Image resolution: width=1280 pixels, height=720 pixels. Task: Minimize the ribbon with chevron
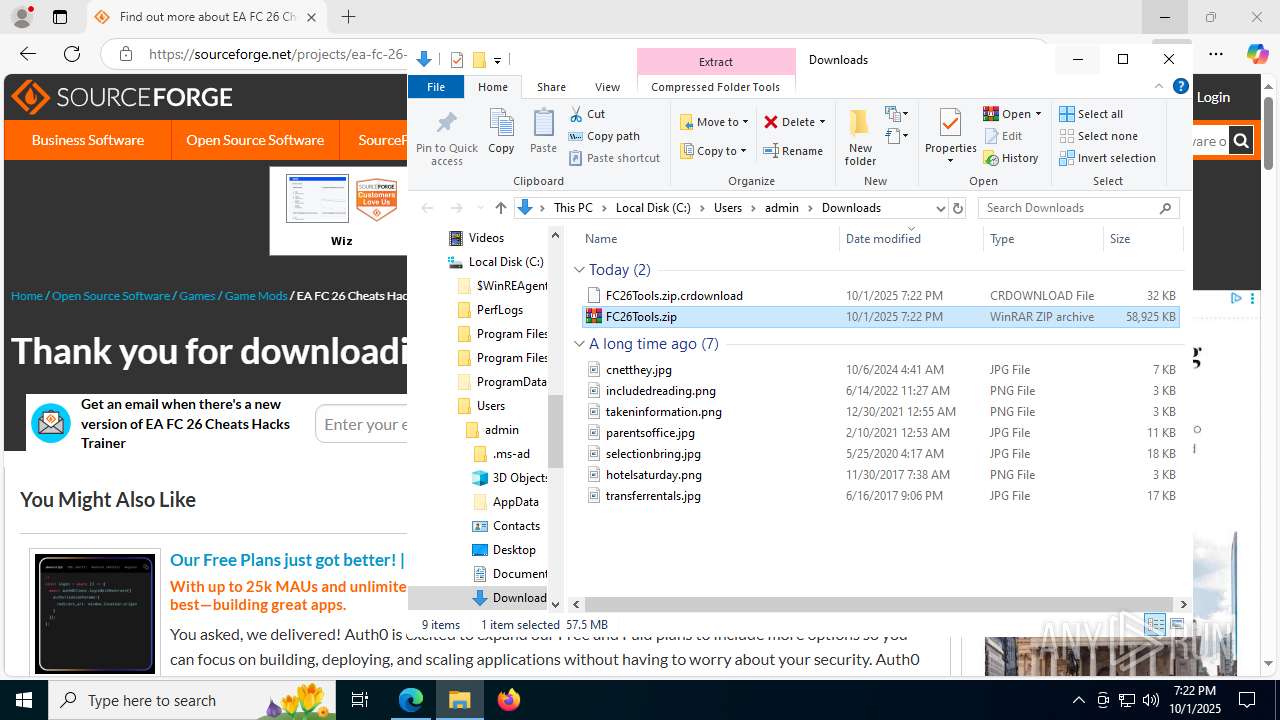coord(1160,87)
